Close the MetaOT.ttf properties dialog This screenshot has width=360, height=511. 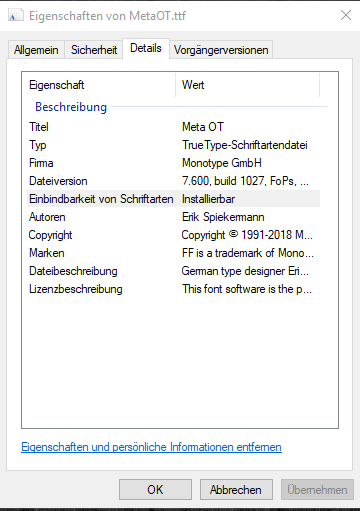click(346, 15)
